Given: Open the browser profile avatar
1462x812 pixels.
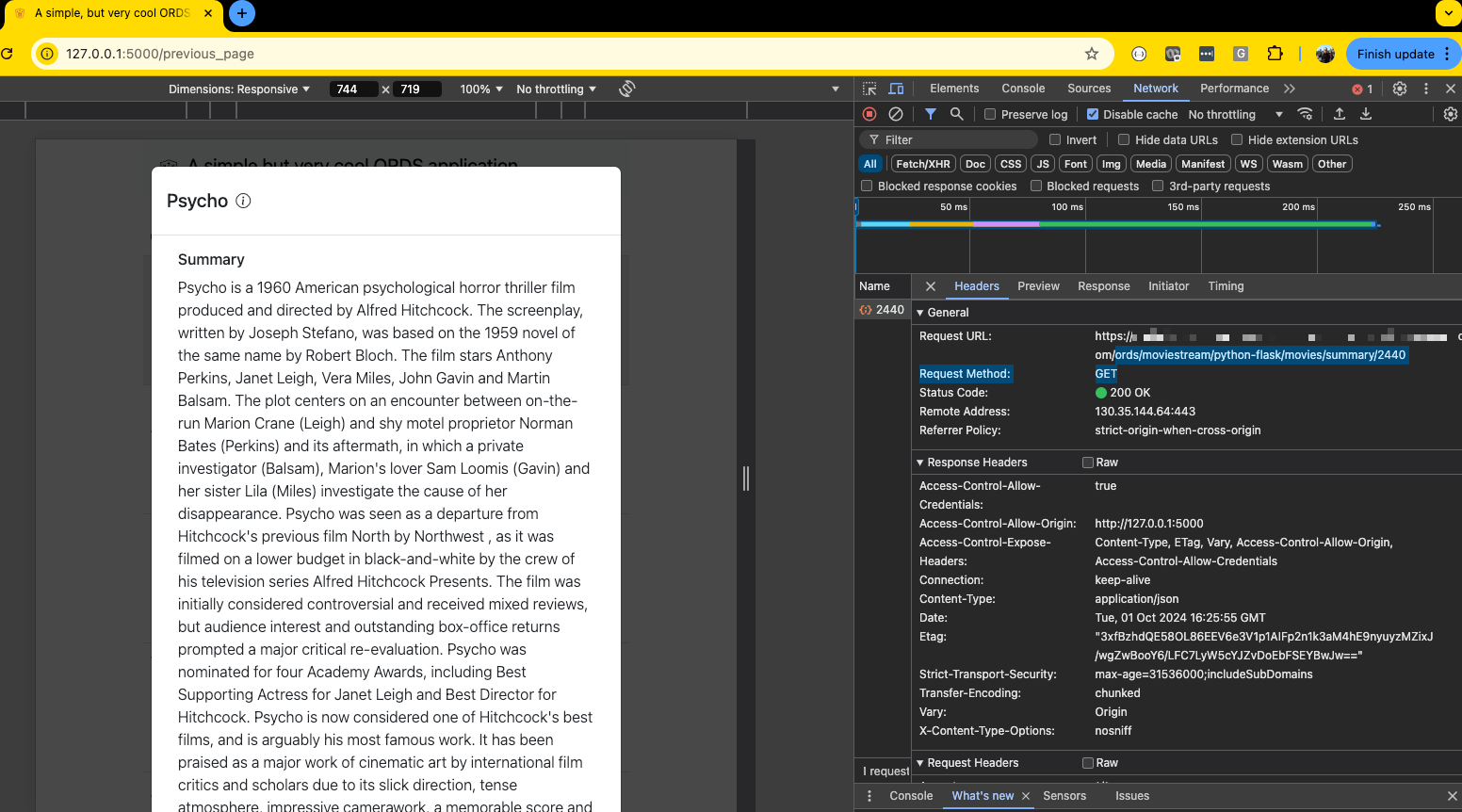Looking at the screenshot, I should point(1325,54).
